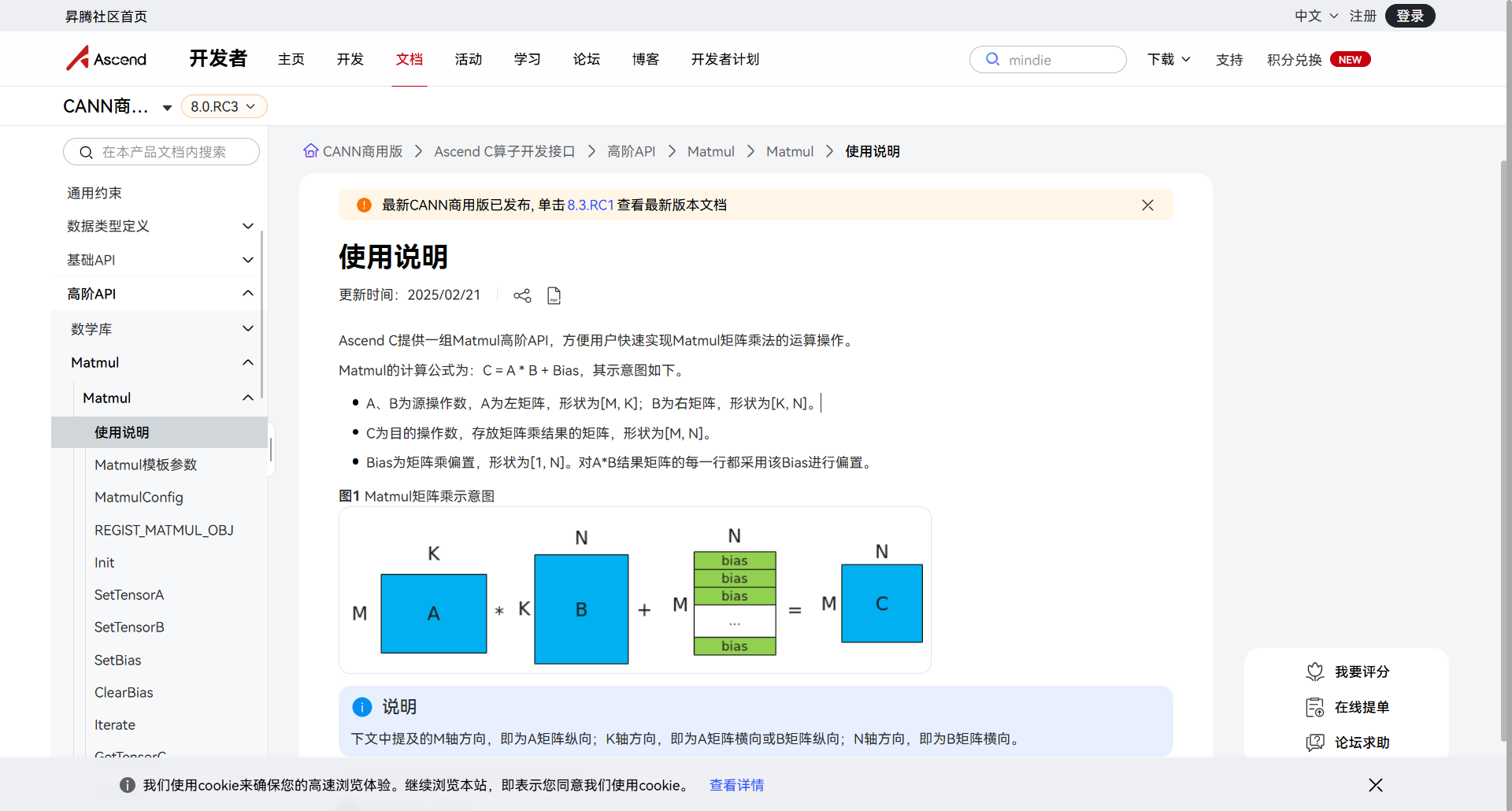Expand 基础API in the sidebar
The width and height of the screenshot is (1512, 811).
[248, 260]
